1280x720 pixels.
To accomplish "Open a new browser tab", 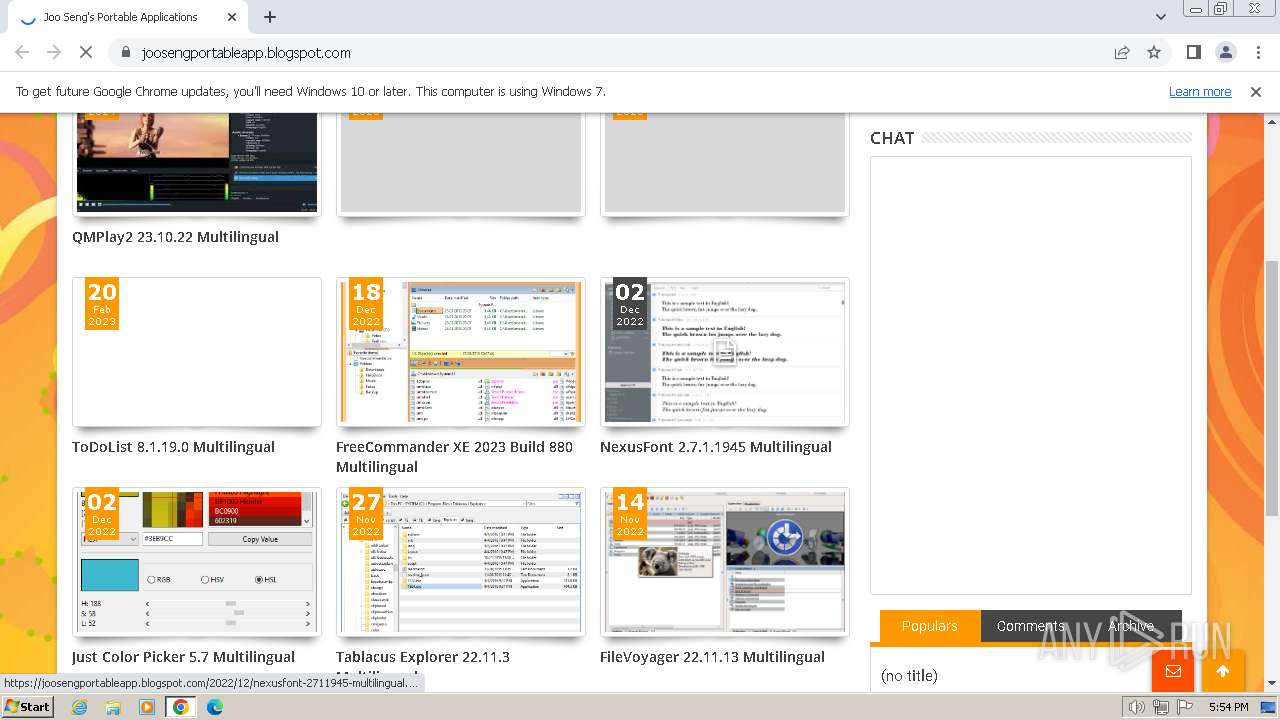I will click(270, 17).
